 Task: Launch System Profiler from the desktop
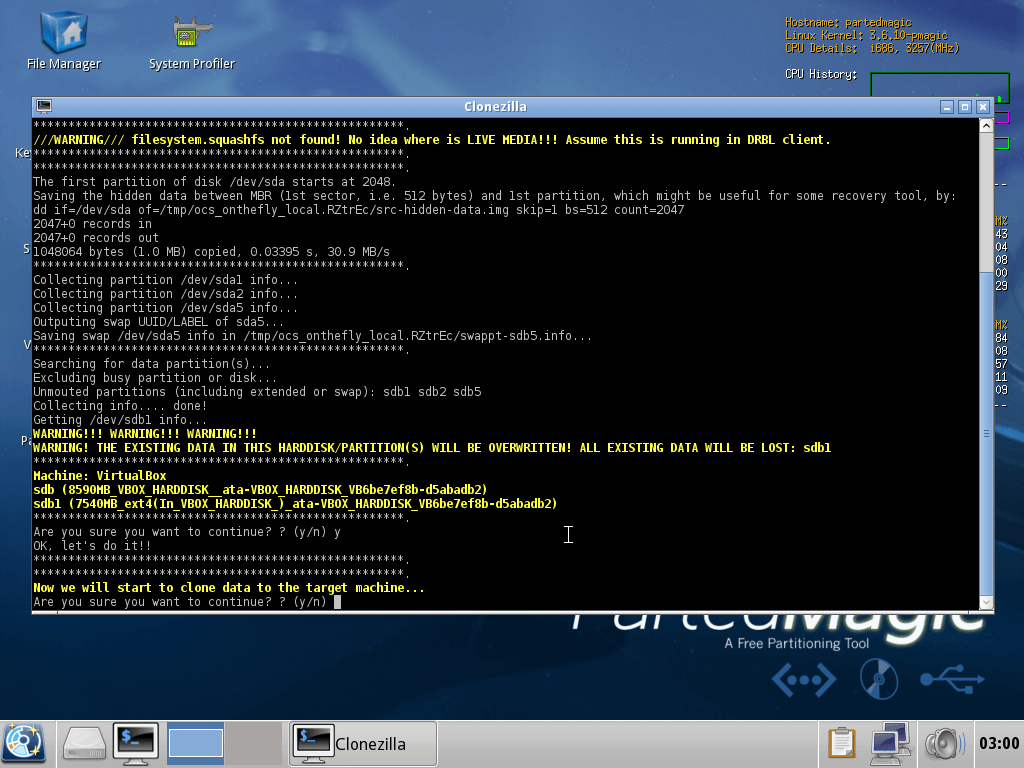coord(191,40)
